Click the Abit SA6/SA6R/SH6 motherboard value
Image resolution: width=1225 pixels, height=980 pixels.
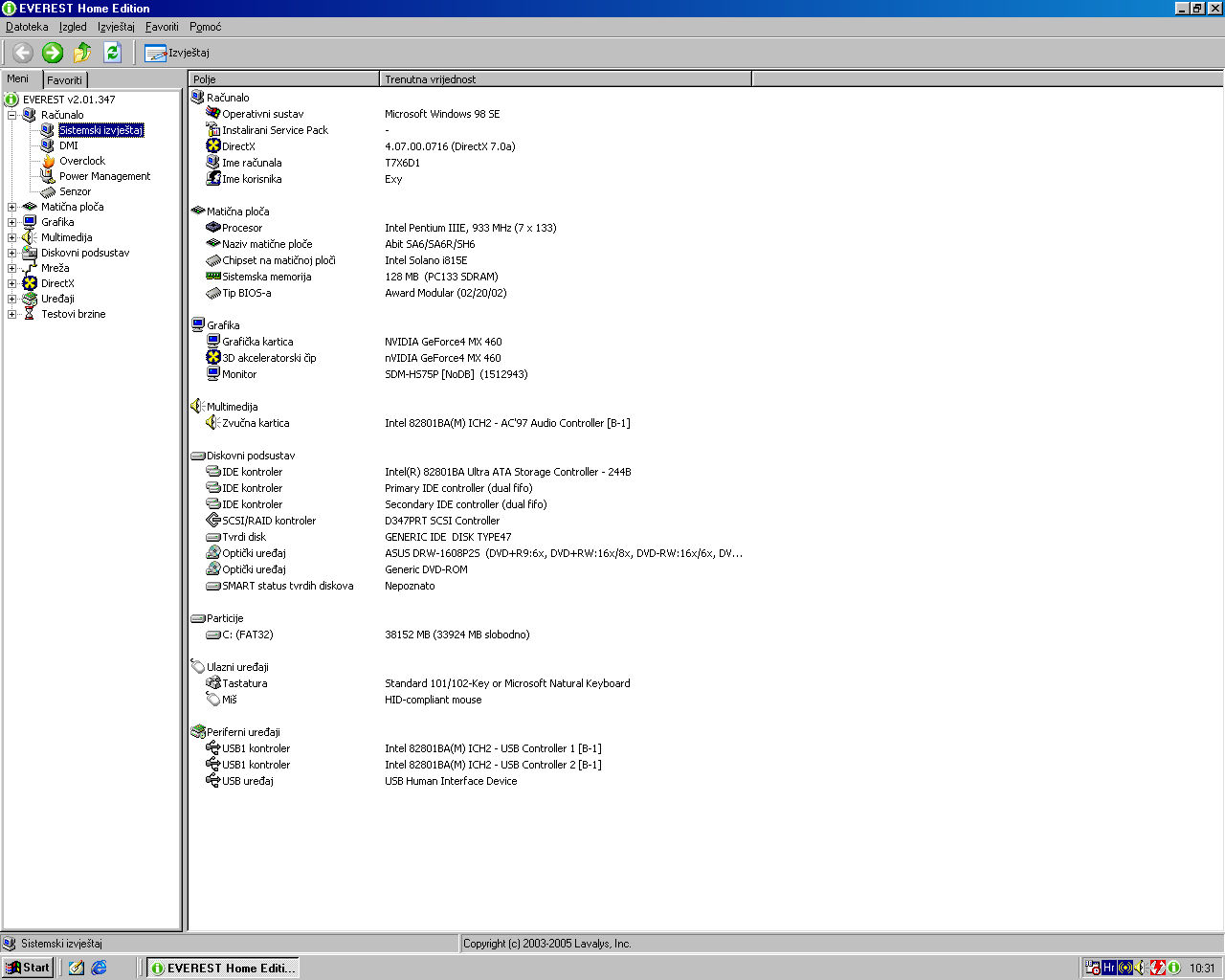pyautogui.click(x=430, y=244)
